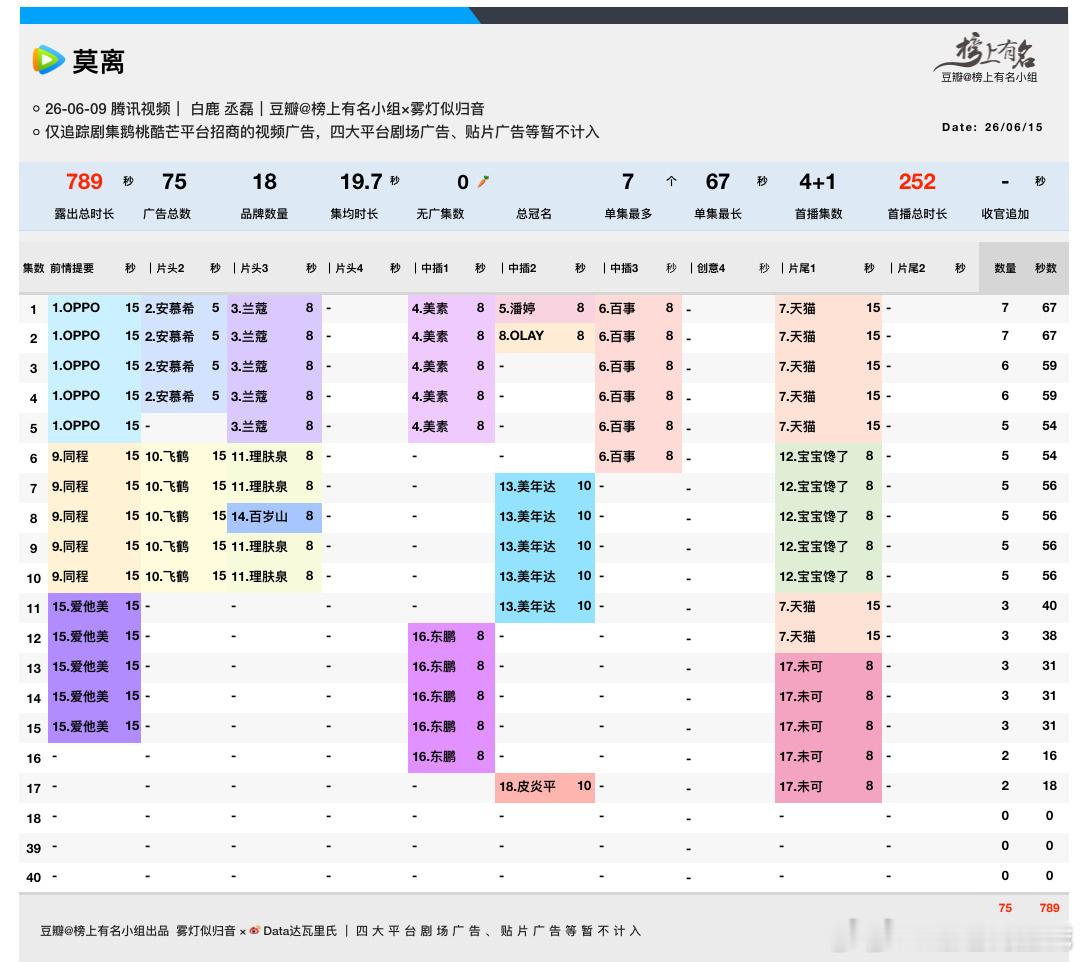Click the Data达瓦里氏 footer text
1083x962 pixels.
coord(300,931)
